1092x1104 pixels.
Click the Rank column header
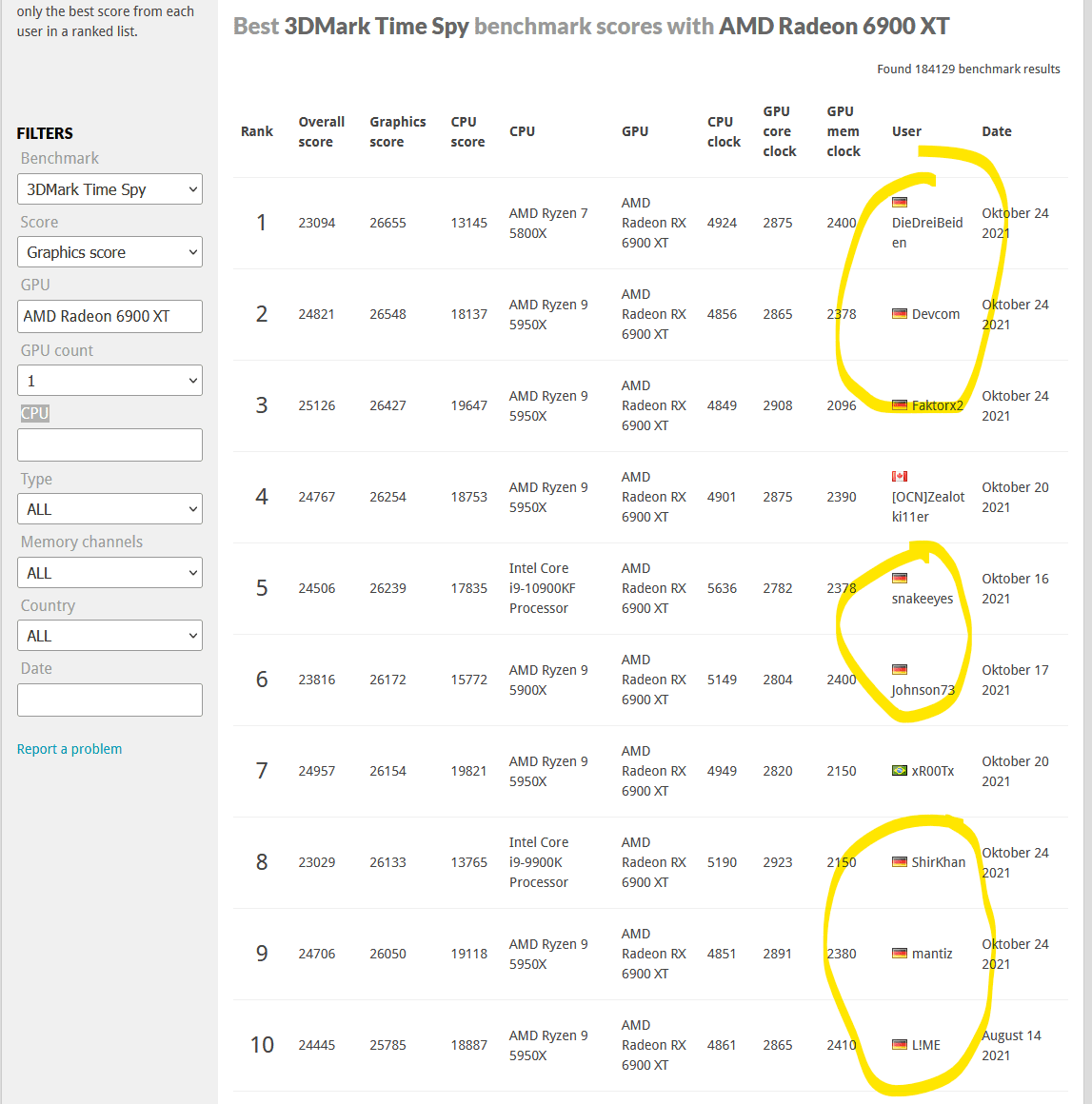pyautogui.click(x=256, y=131)
